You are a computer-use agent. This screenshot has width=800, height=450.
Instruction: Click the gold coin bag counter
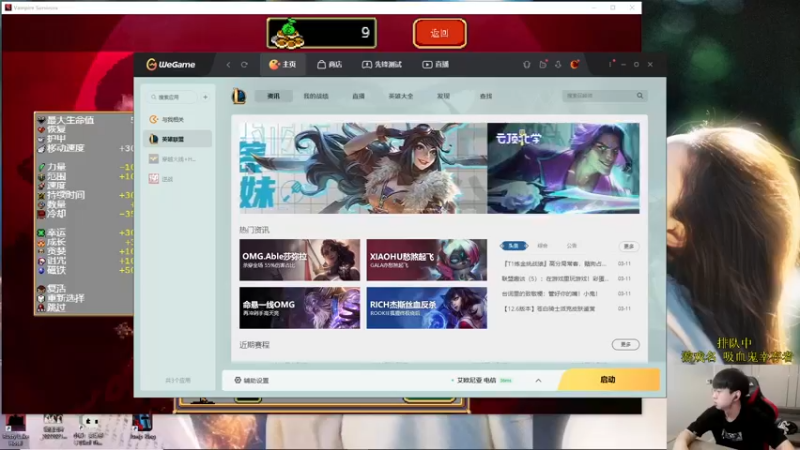[x=321, y=33]
